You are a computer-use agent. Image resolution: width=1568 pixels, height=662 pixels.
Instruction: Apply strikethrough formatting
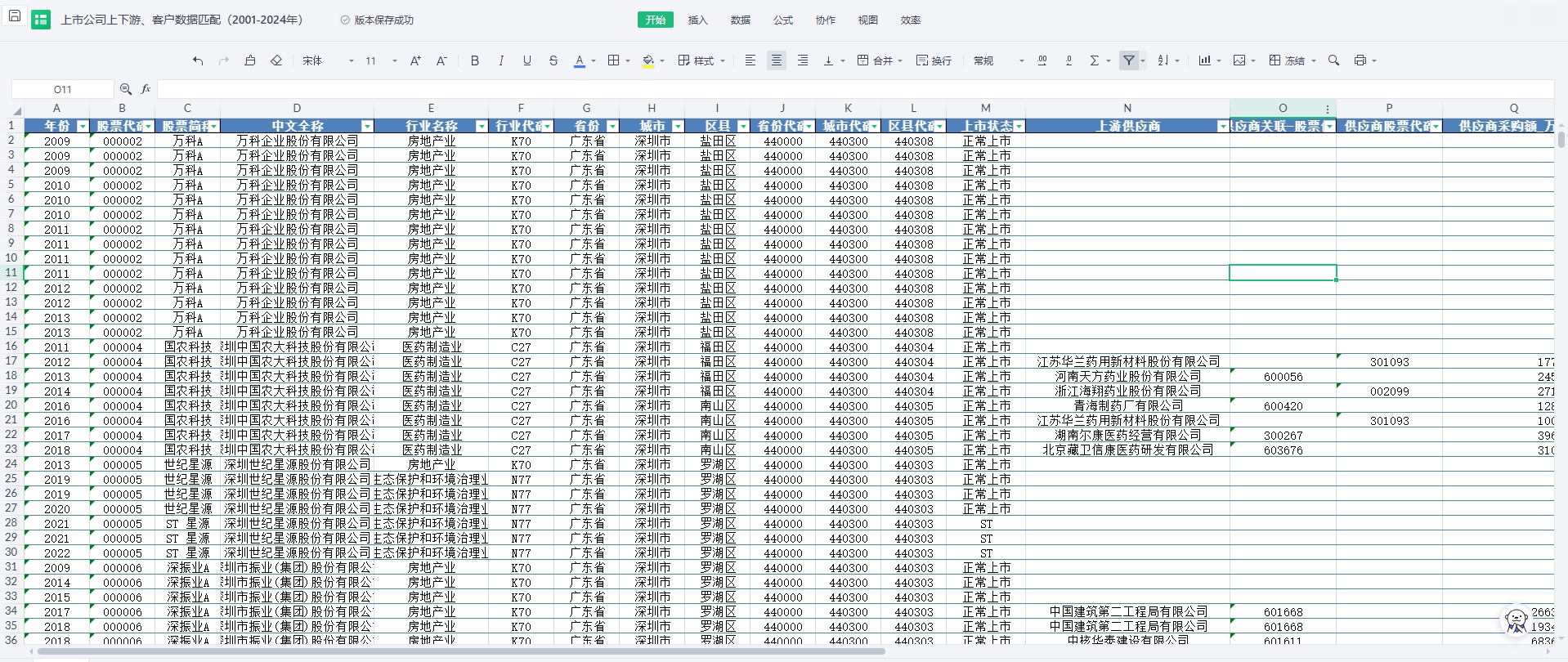tap(553, 60)
